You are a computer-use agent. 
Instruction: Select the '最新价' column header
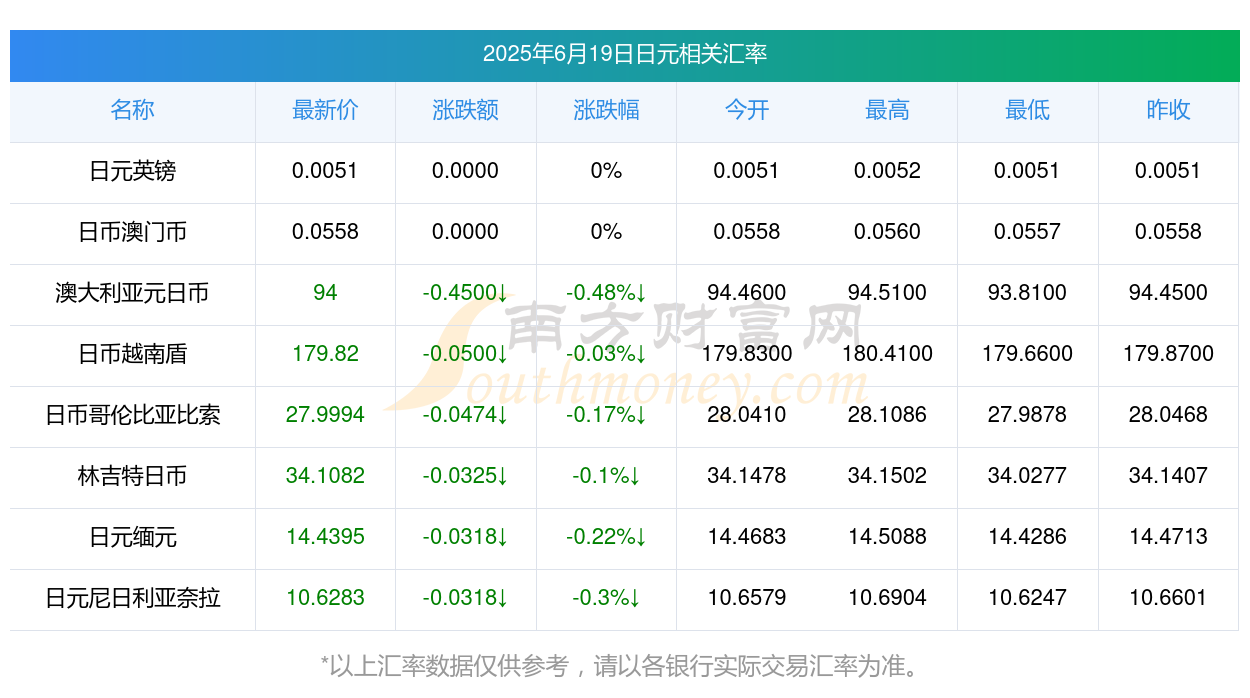pos(325,110)
